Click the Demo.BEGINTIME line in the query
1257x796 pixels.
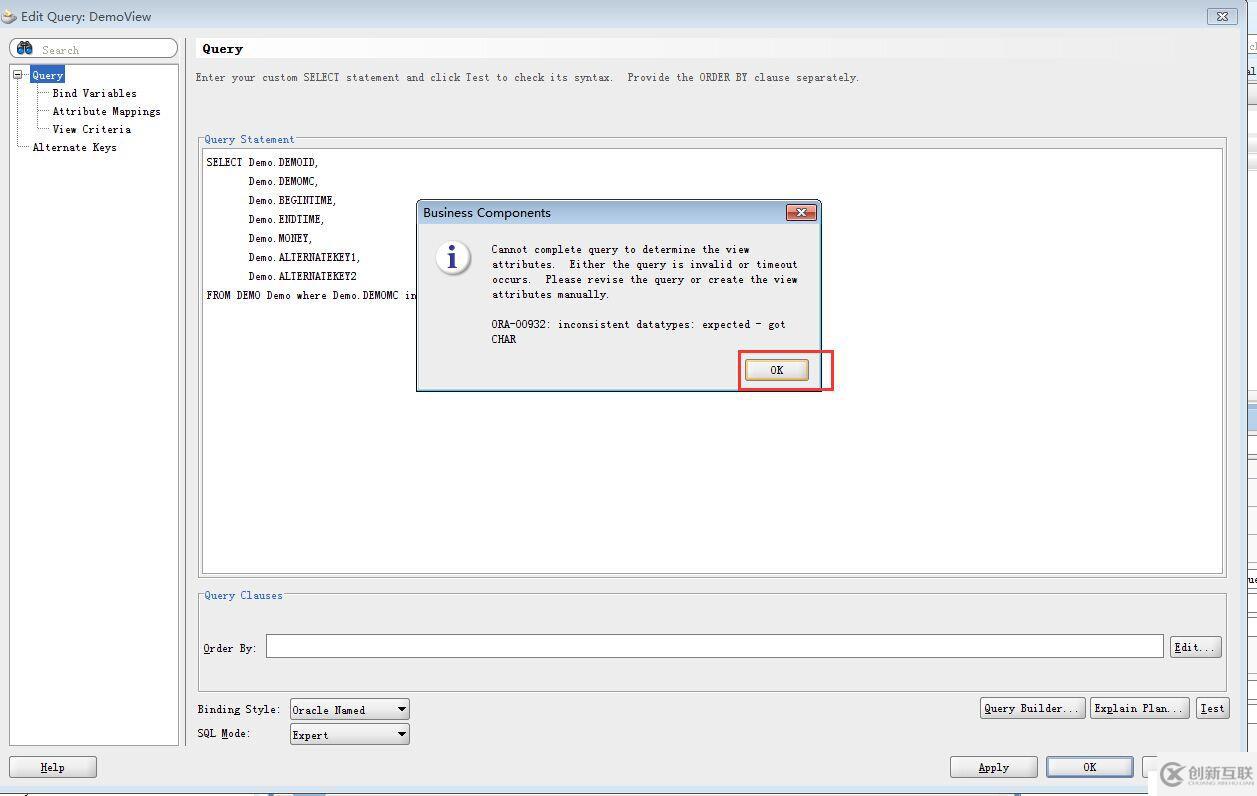click(x=292, y=200)
